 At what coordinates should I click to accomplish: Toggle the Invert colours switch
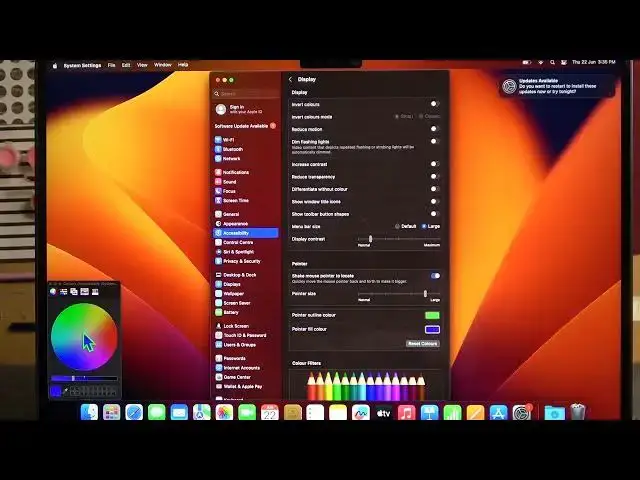click(434, 104)
